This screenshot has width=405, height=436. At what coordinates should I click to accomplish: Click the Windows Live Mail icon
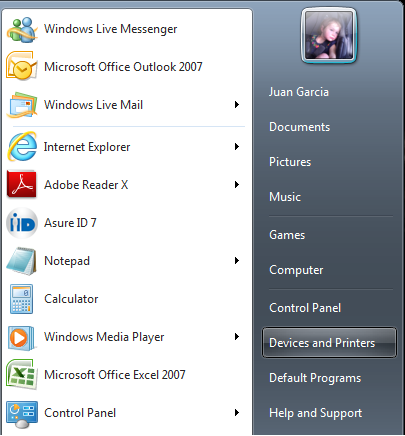[22, 105]
